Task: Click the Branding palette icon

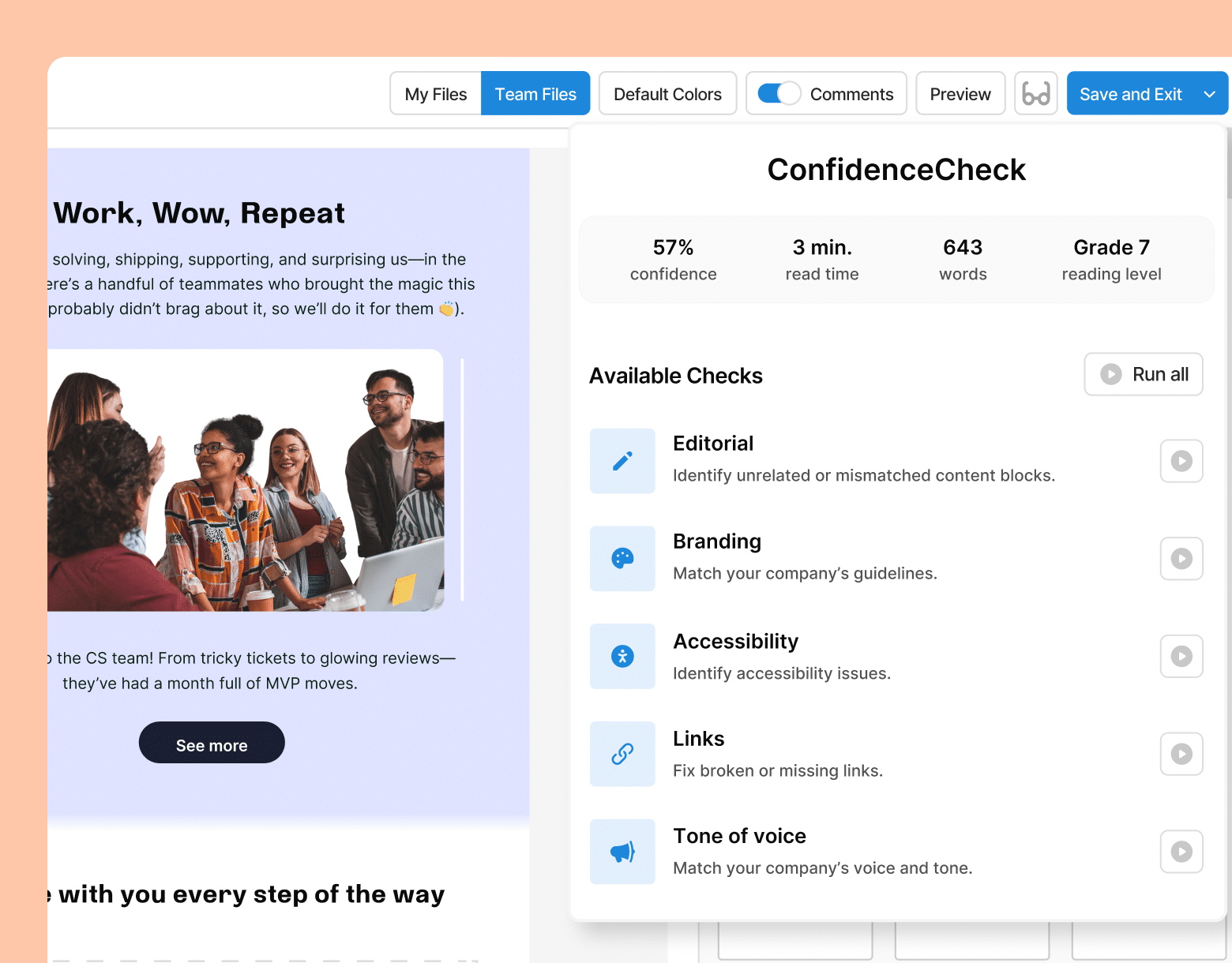Action: 622,558
